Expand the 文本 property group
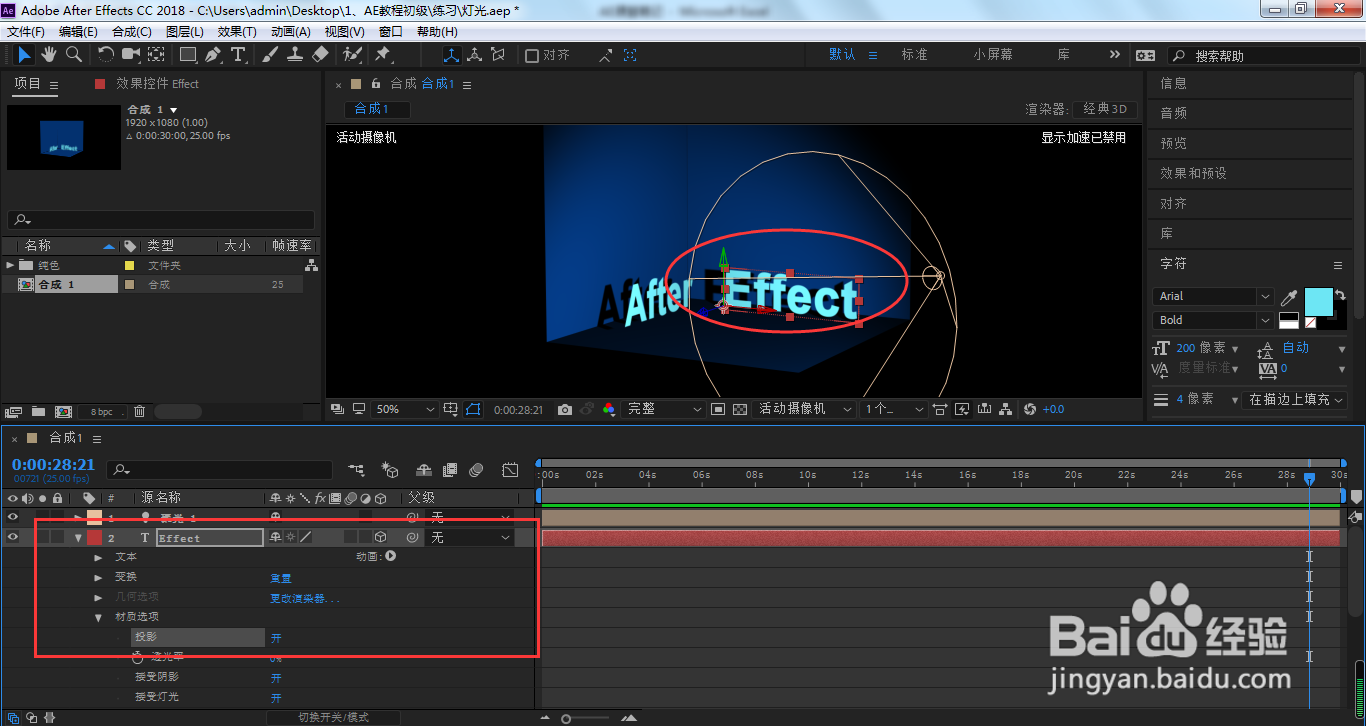Image resolution: width=1366 pixels, height=726 pixels. click(98, 557)
